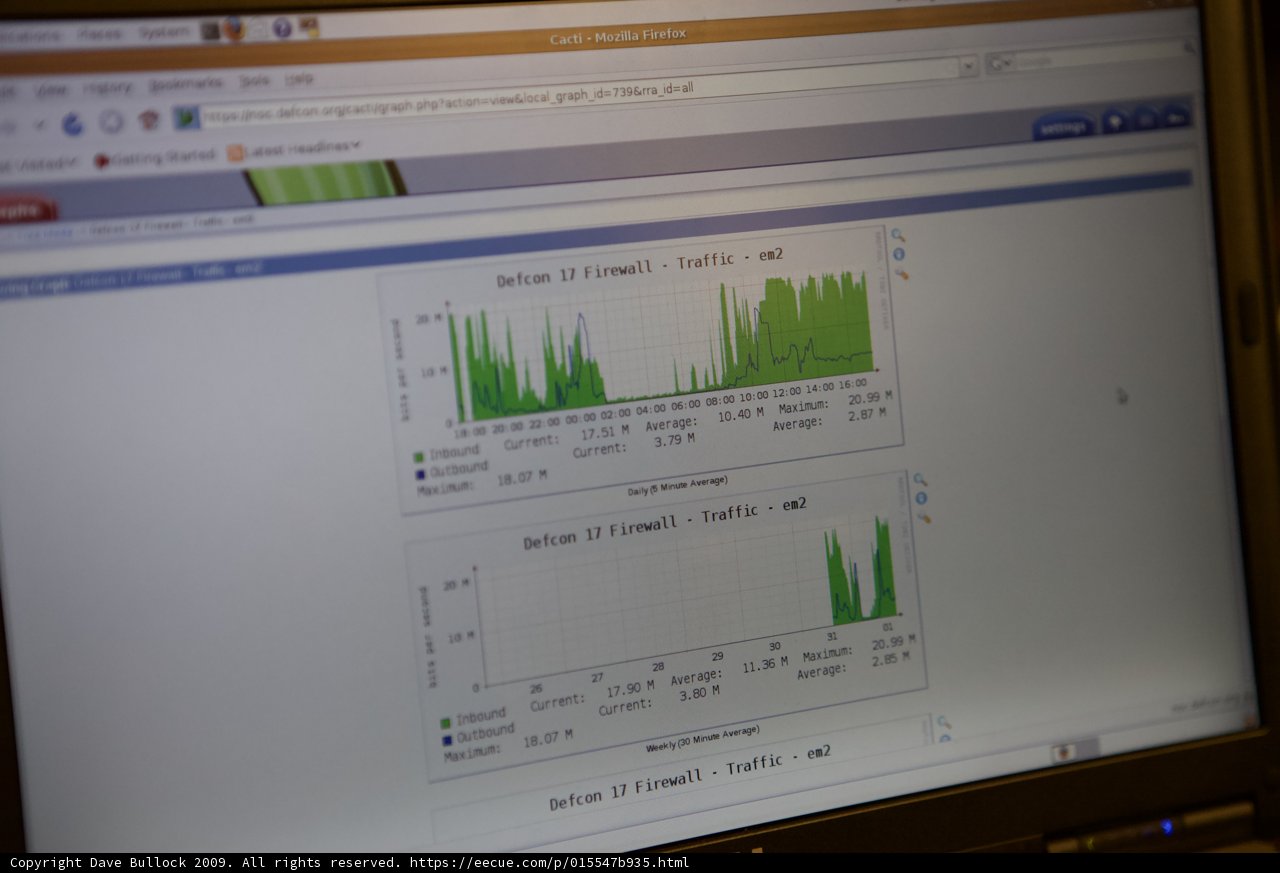Image resolution: width=1280 pixels, height=873 pixels.
Task: Open the Firefox Bookmarks menu
Action: [186, 84]
